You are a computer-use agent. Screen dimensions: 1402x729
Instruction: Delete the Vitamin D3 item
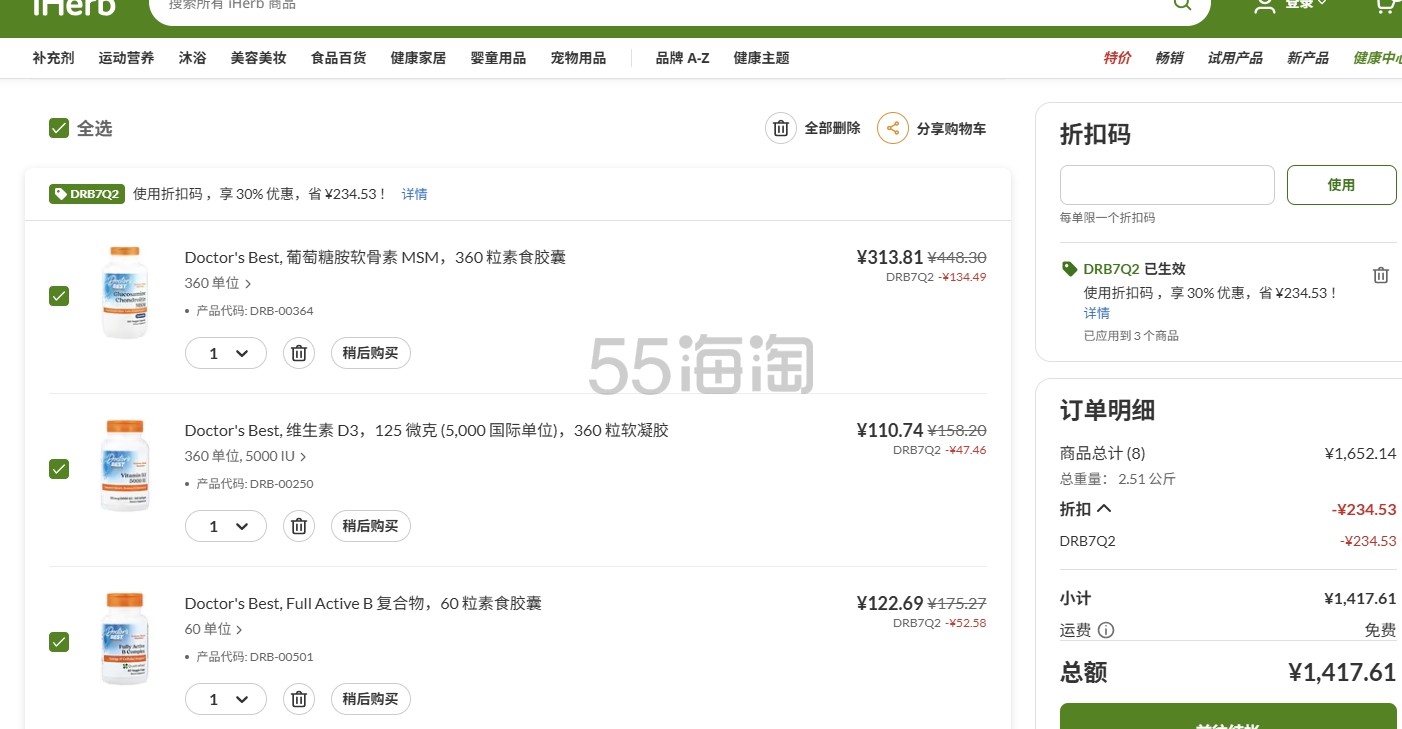click(x=298, y=526)
